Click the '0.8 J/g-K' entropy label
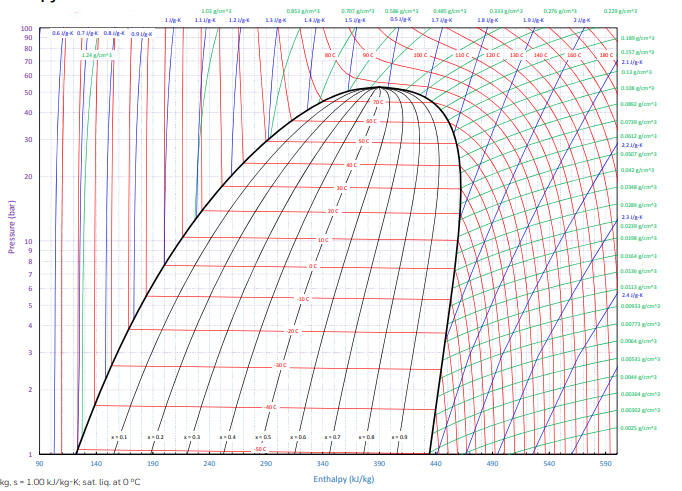The image size is (682, 491). pos(114,33)
